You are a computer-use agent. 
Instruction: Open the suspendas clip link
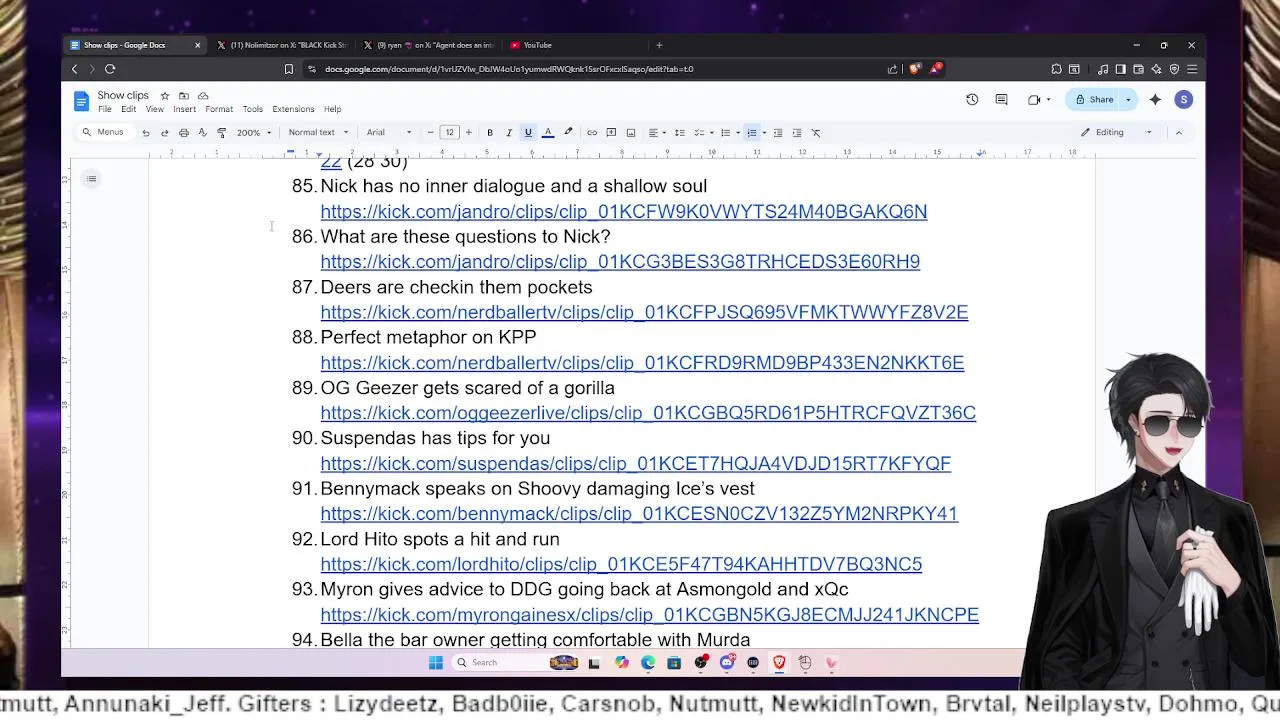click(635, 464)
